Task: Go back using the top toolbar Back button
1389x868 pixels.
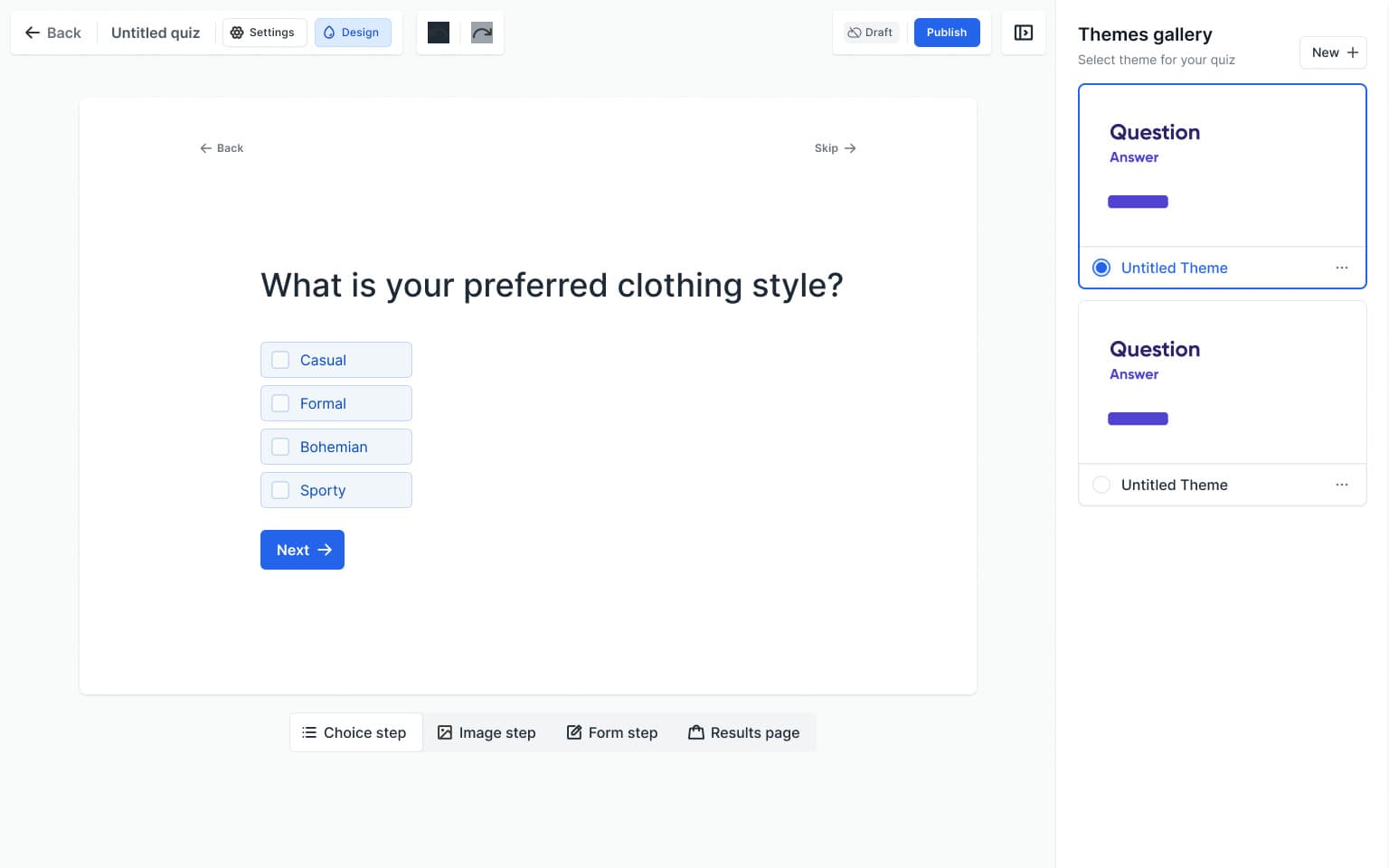Action: point(53,33)
